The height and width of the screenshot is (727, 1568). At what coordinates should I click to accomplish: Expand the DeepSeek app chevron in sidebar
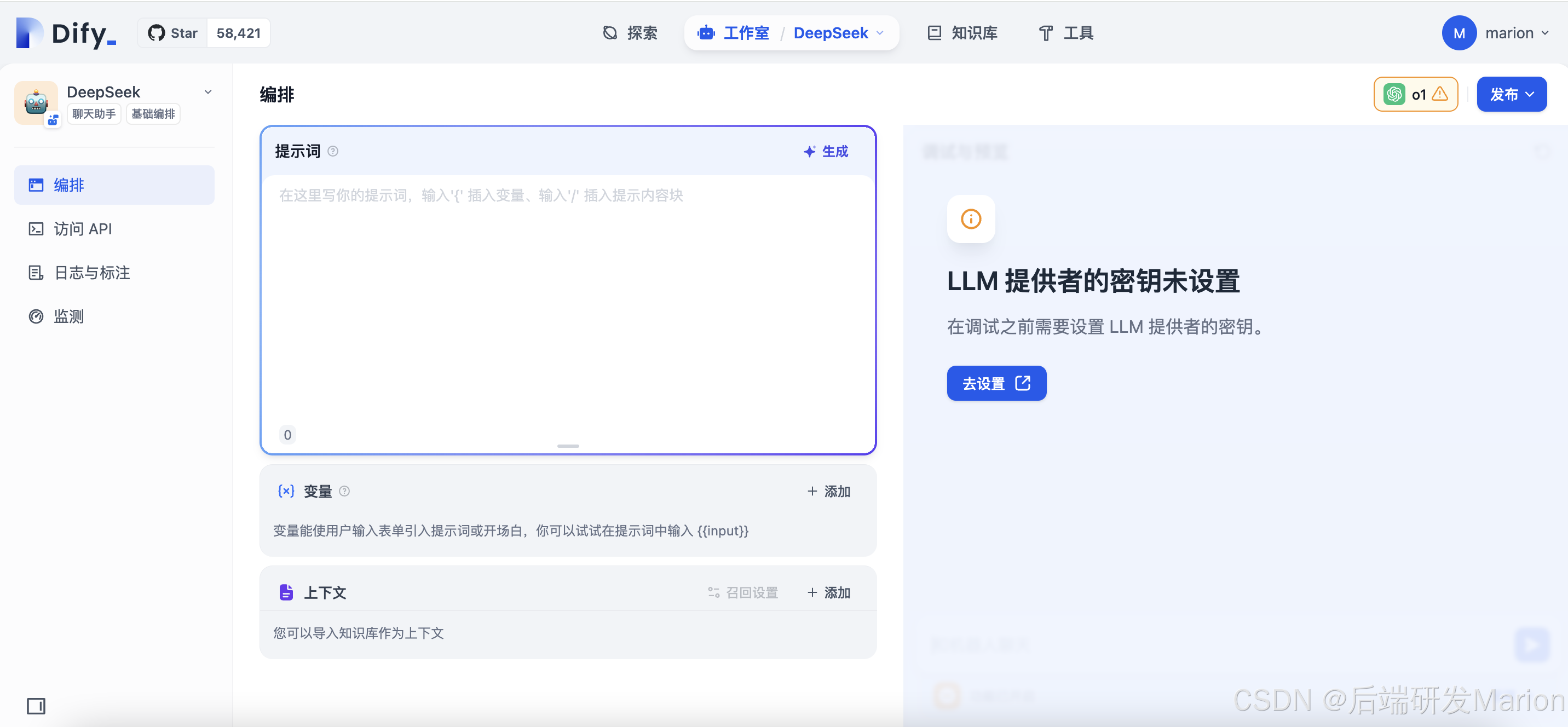[x=208, y=92]
